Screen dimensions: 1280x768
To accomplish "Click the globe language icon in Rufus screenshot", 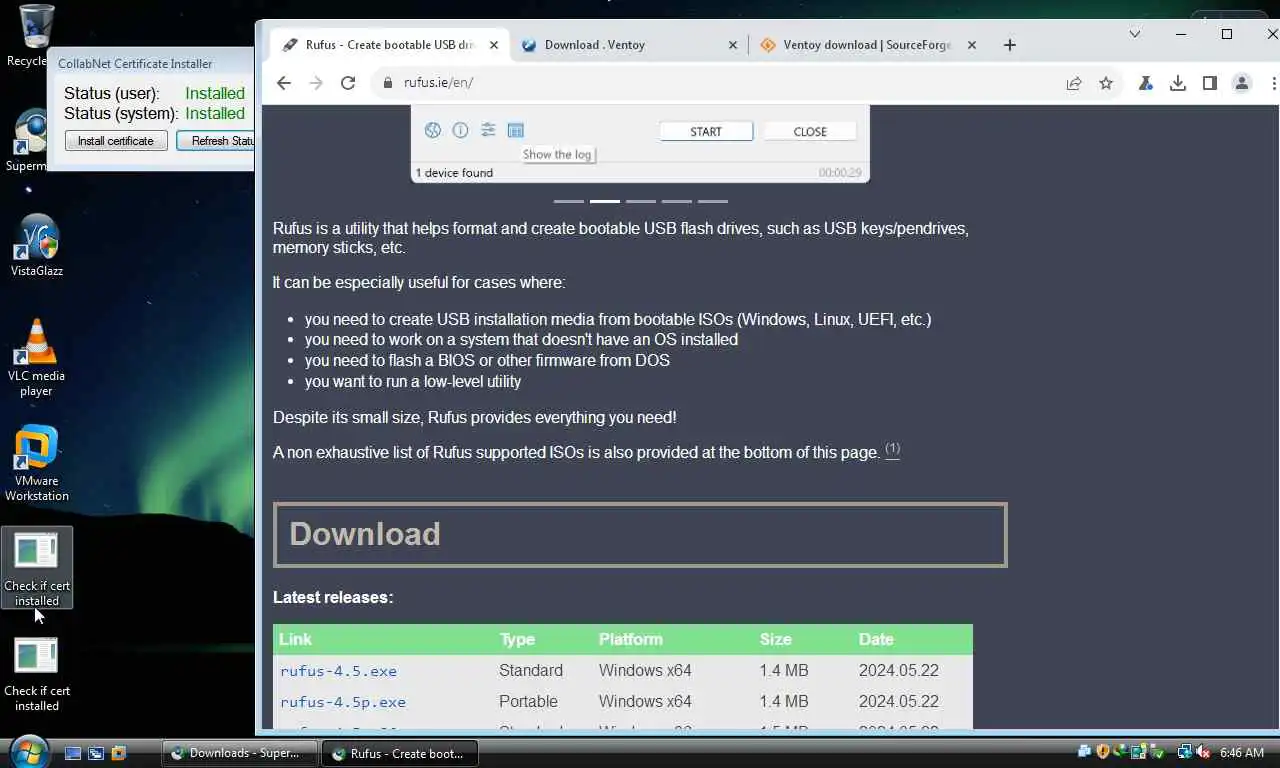I will (433, 130).
